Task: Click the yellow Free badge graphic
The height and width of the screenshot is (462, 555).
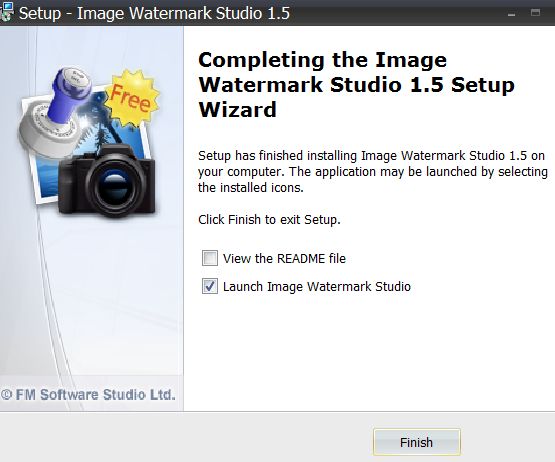Action: (x=133, y=98)
